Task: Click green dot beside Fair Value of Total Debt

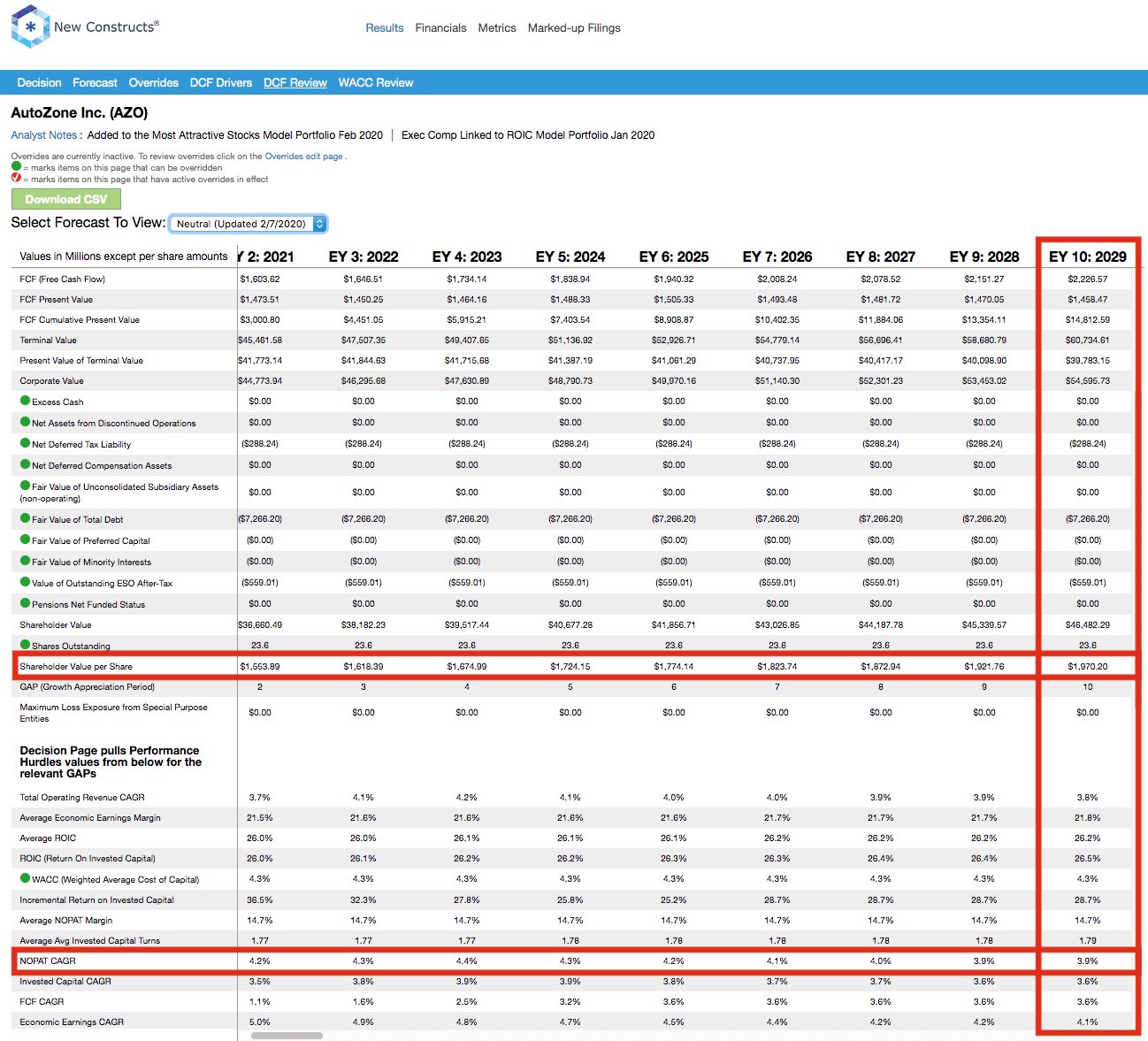Action: coord(26,518)
